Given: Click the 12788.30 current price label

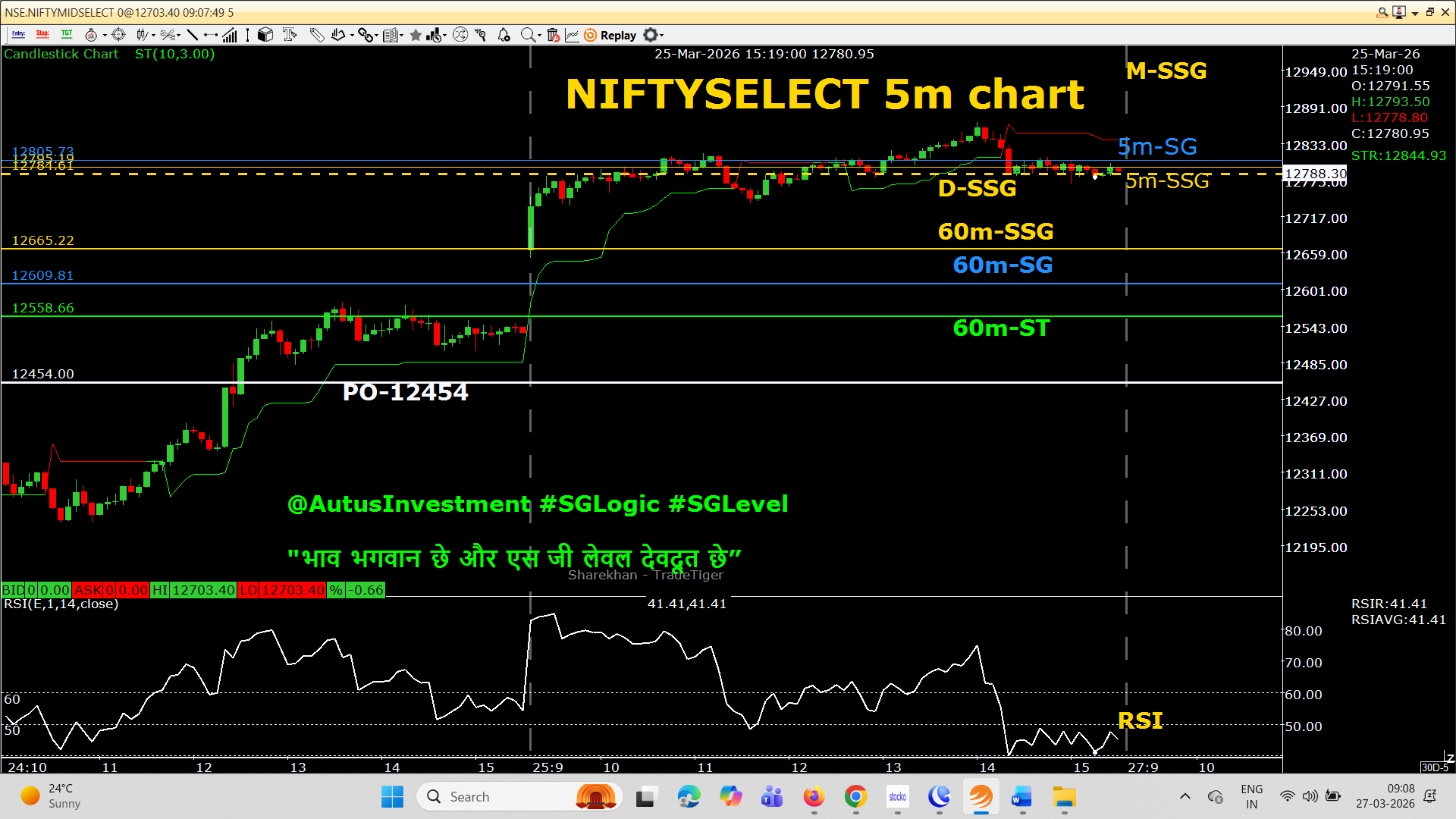Looking at the screenshot, I should click(1315, 174).
